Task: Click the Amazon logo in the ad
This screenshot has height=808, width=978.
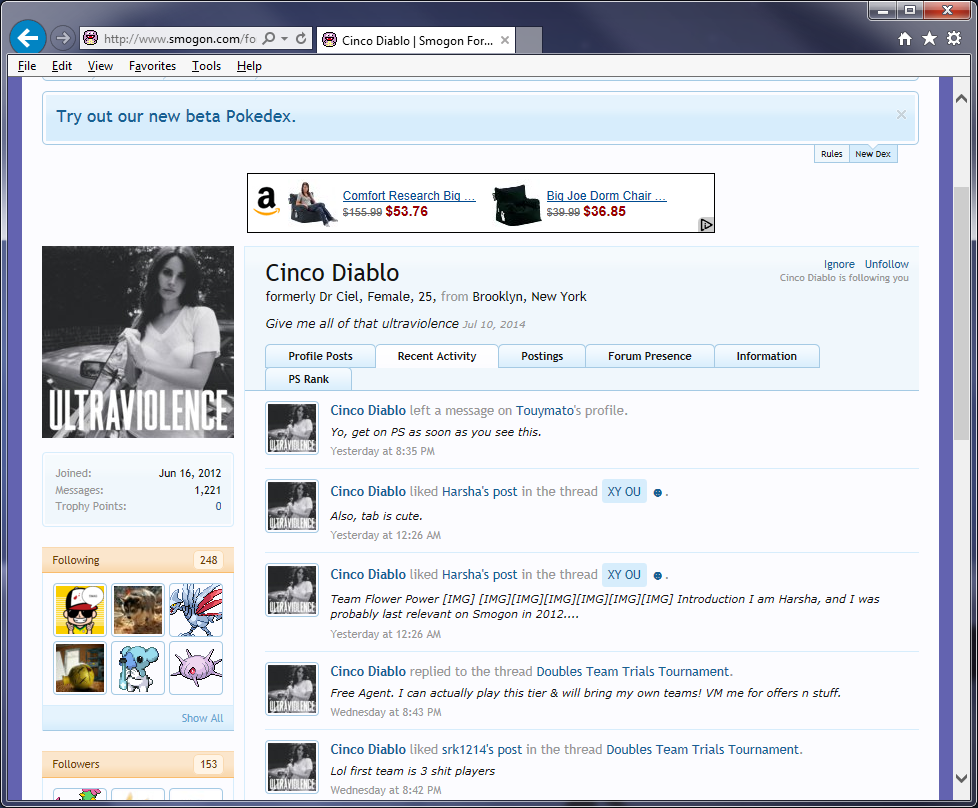Action: [267, 201]
